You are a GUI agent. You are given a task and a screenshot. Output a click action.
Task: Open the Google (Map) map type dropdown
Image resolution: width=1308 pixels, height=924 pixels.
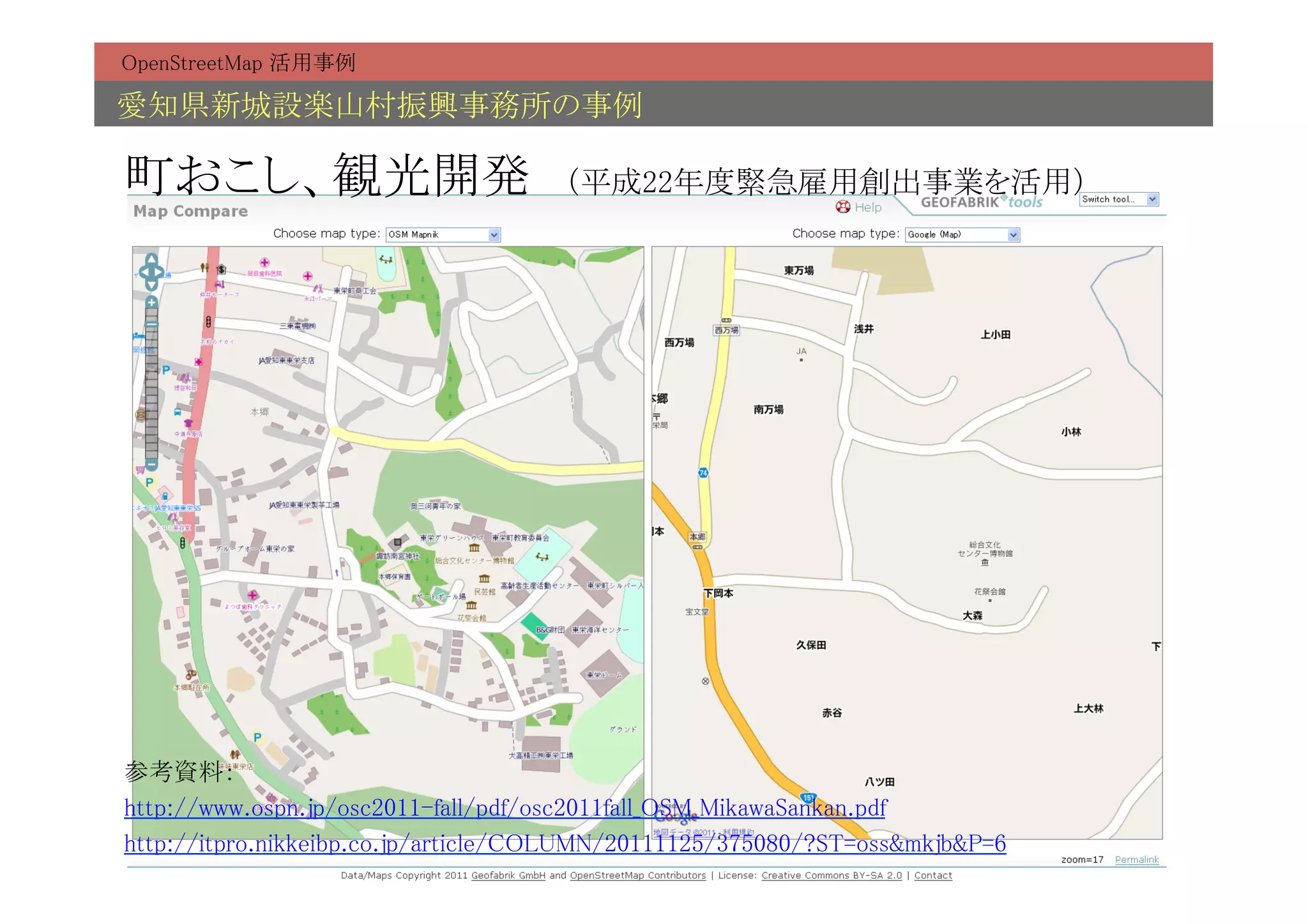(962, 235)
